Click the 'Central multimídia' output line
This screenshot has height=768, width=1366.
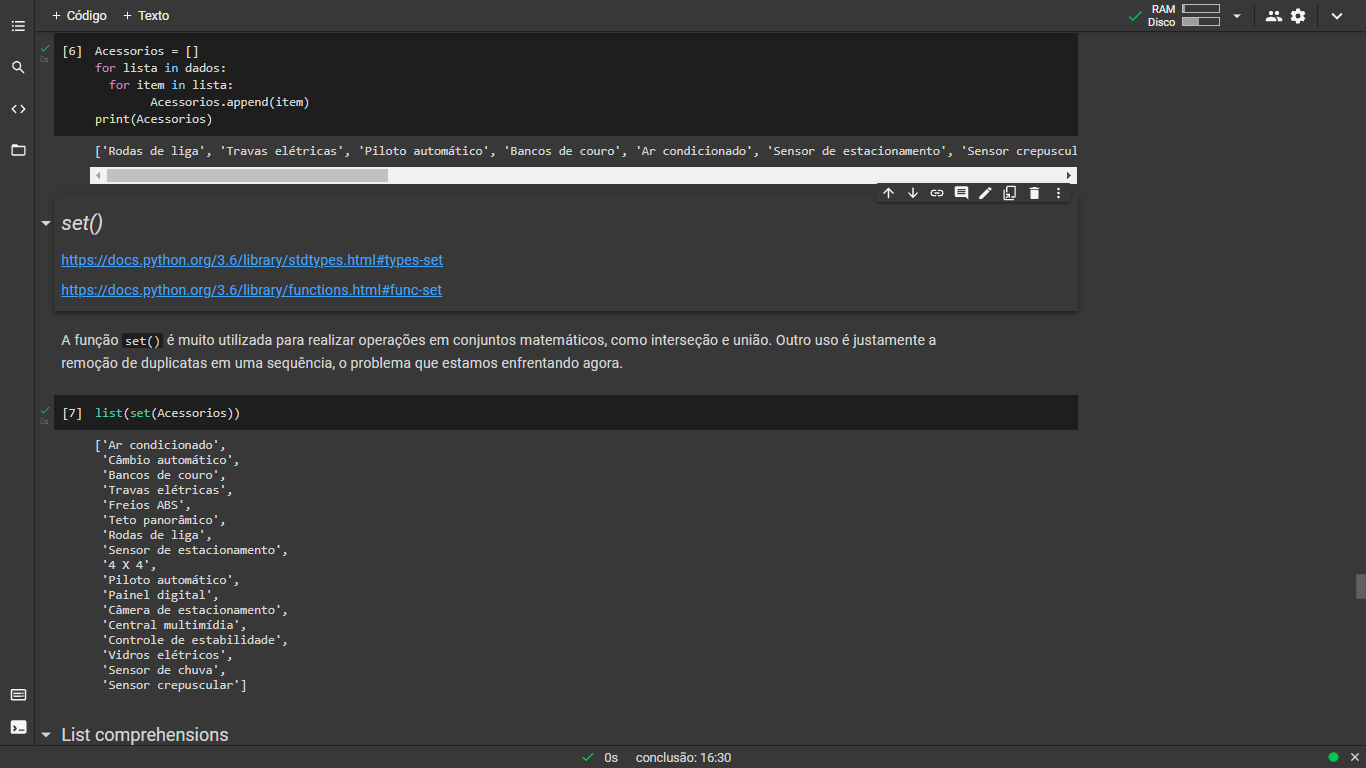[174, 625]
